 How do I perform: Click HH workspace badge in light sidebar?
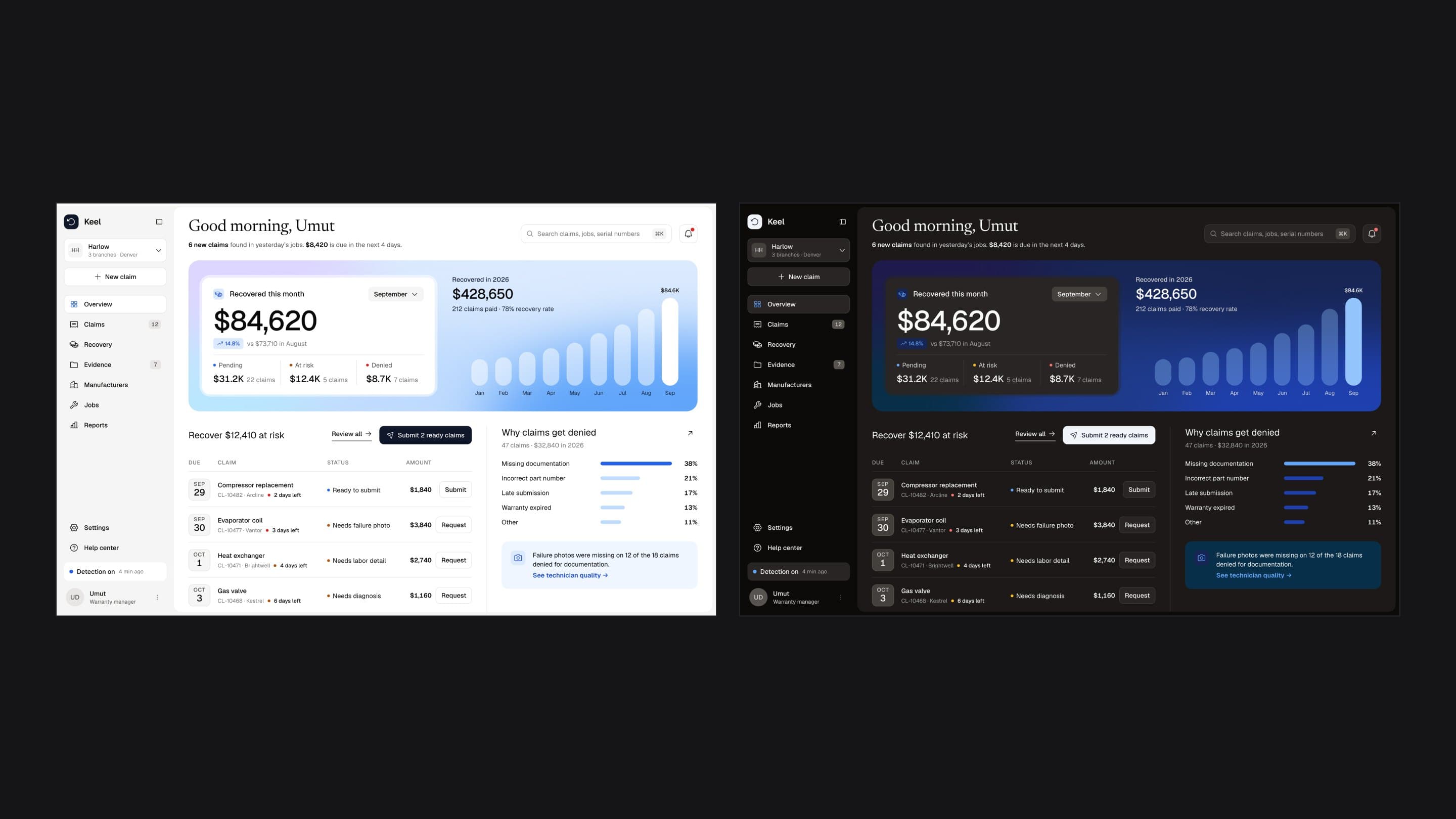(x=75, y=250)
